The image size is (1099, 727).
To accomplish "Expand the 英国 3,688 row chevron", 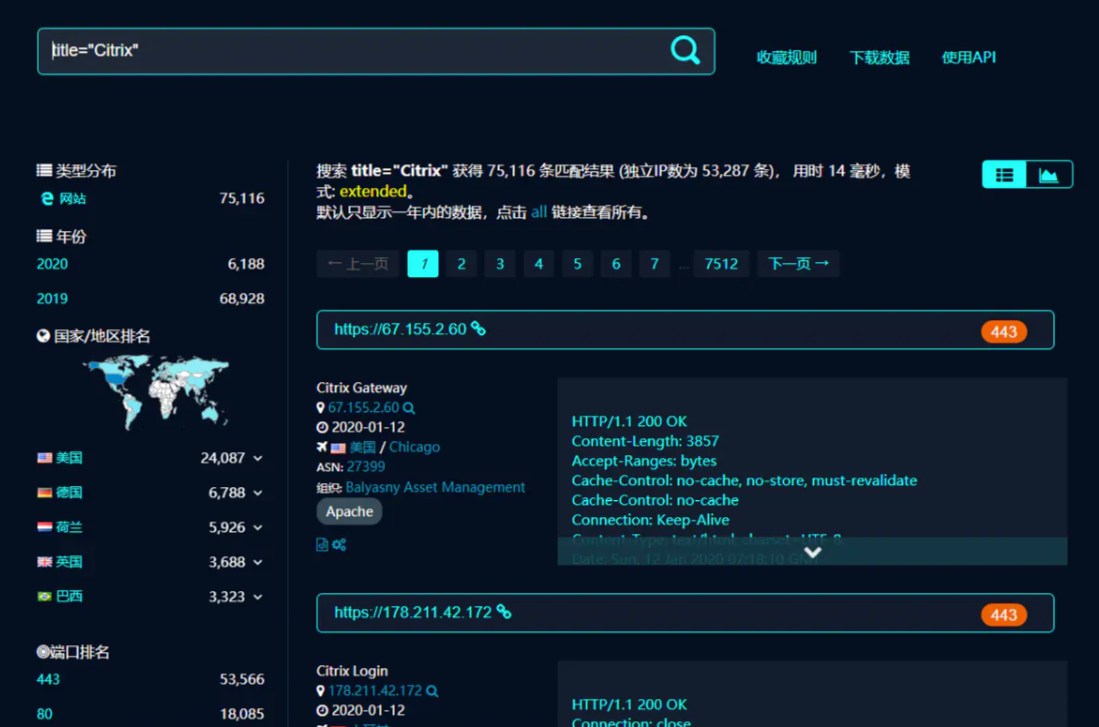I will [258, 562].
